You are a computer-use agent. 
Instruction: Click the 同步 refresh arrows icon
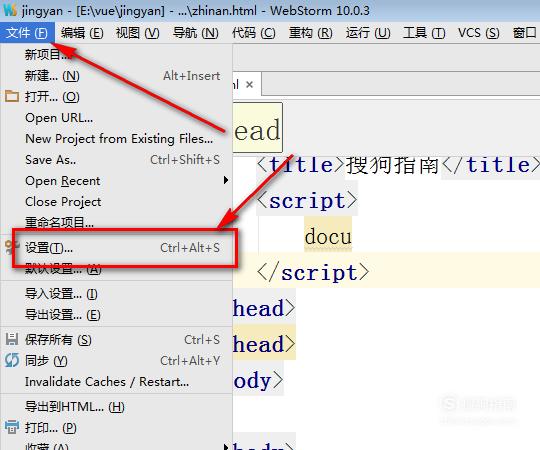pyautogui.click(x=12, y=360)
